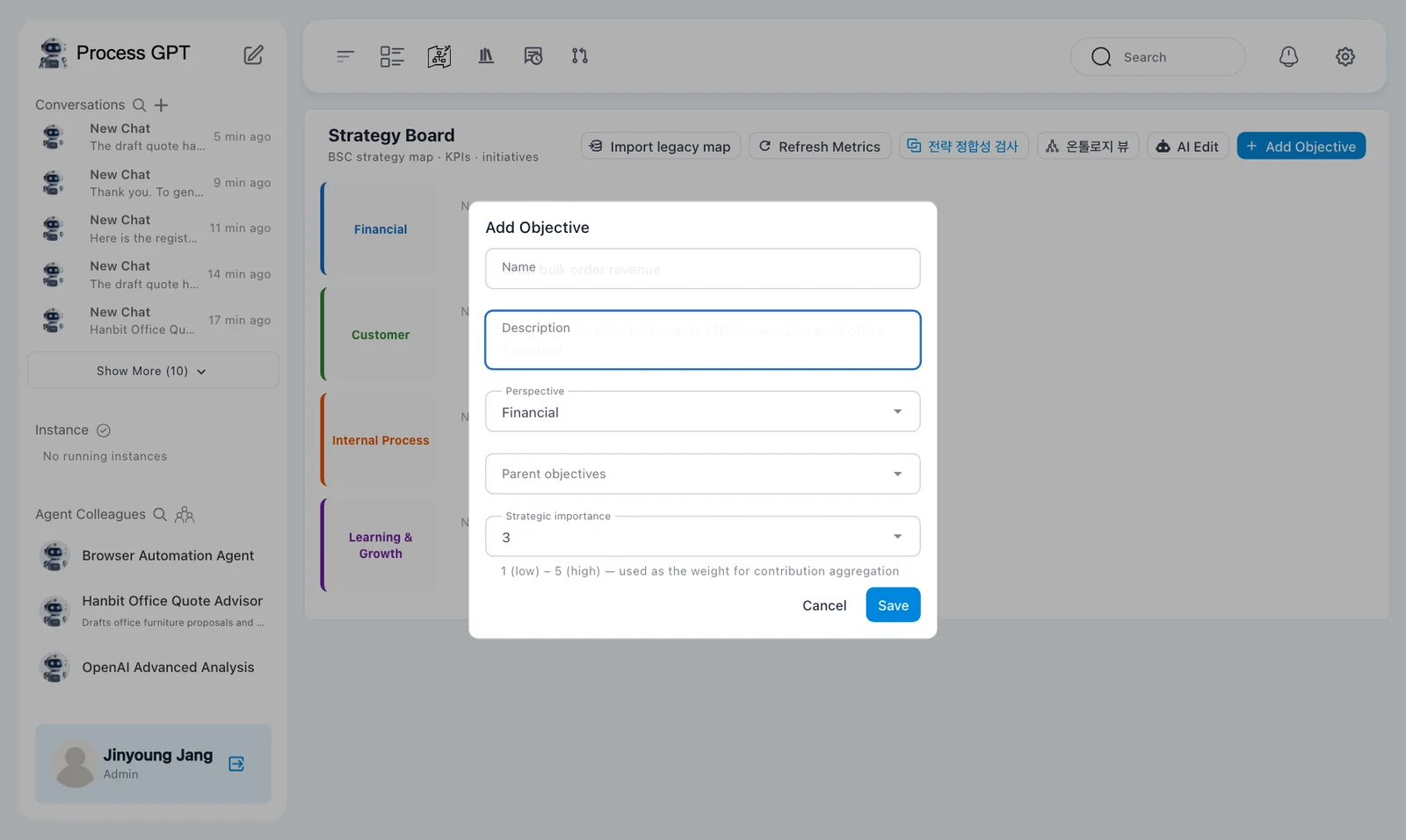Click the Description text area
Viewport: 1406px width, 840px height.
click(703, 340)
